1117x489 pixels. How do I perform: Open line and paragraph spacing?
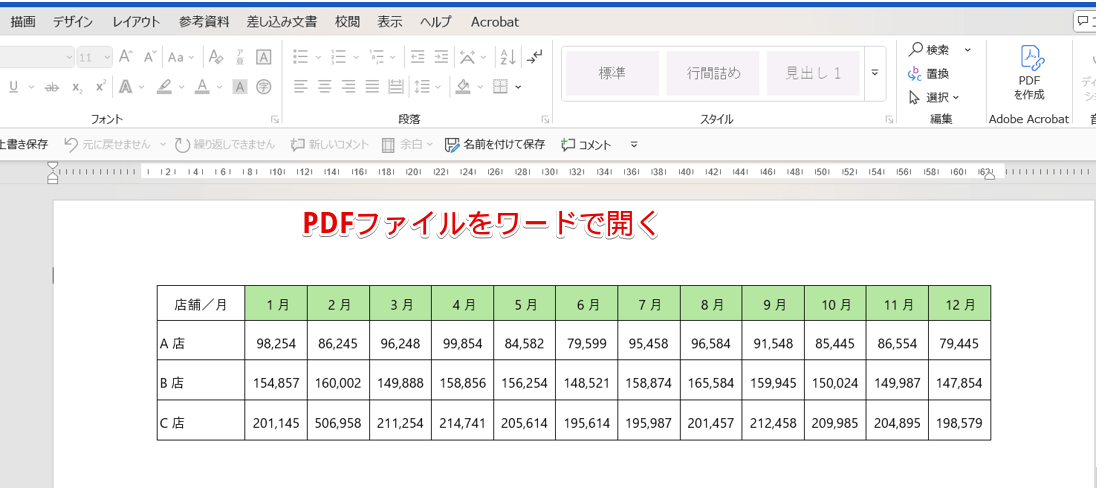pyautogui.click(x=422, y=87)
